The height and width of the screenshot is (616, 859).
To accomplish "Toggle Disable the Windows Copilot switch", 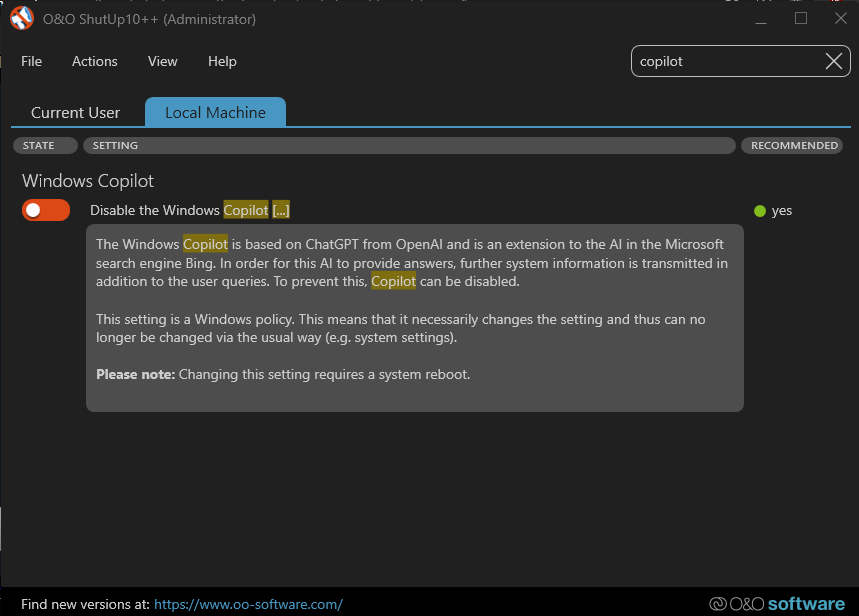I will pos(46,210).
